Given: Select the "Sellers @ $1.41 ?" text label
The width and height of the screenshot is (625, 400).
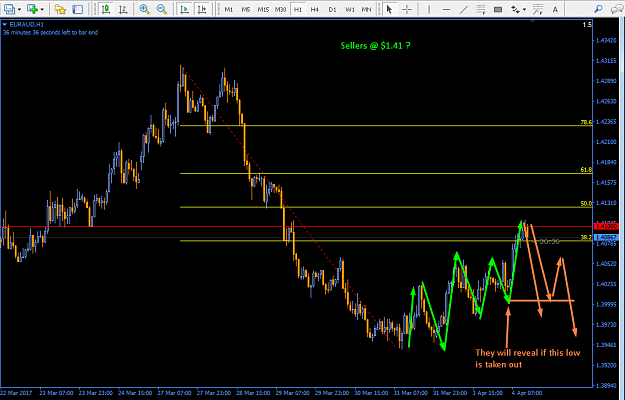Looking at the screenshot, I should (375, 46).
